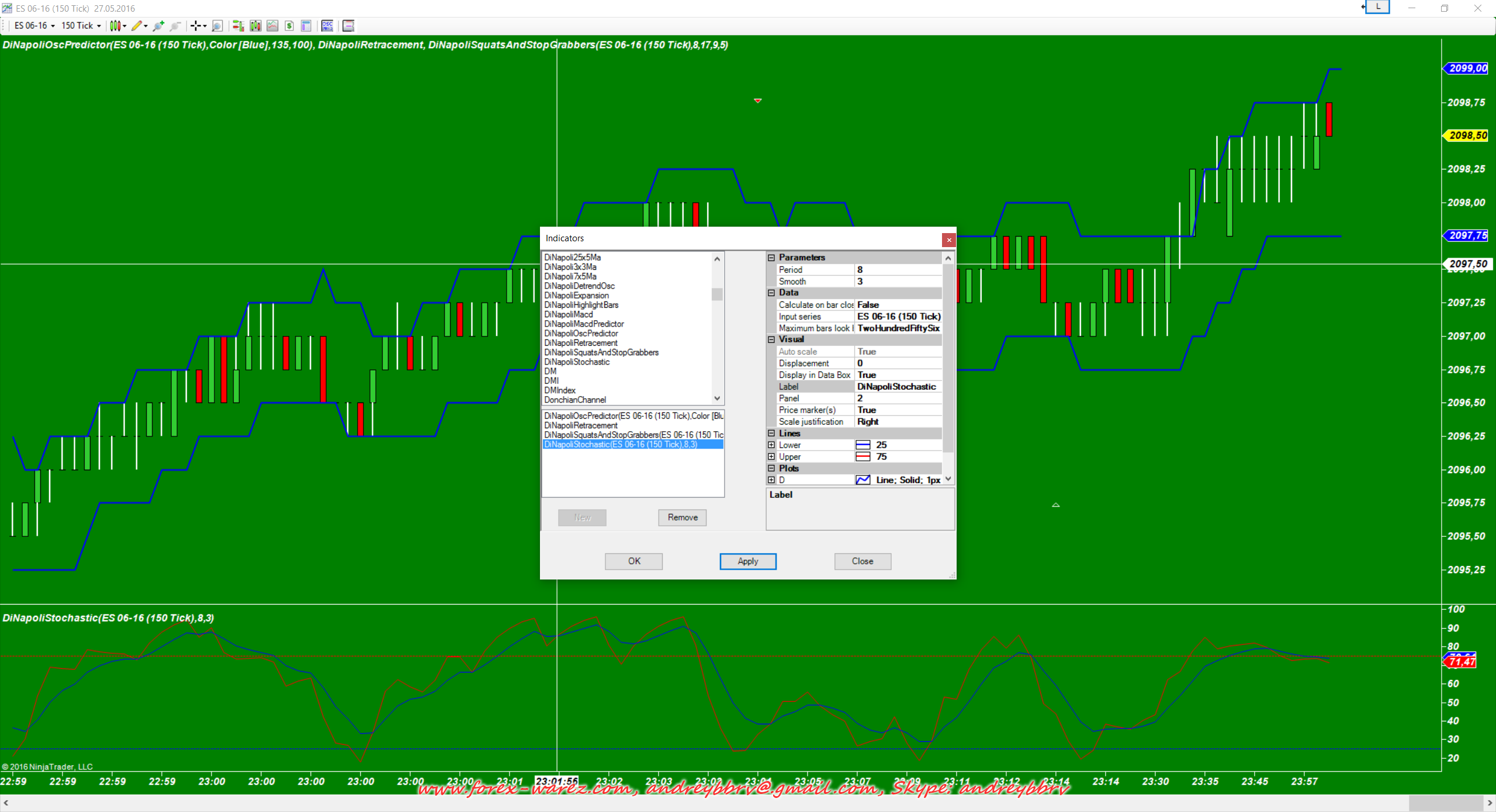Collapse the Parameters section
Screen dimensions: 1496x812
(771, 258)
